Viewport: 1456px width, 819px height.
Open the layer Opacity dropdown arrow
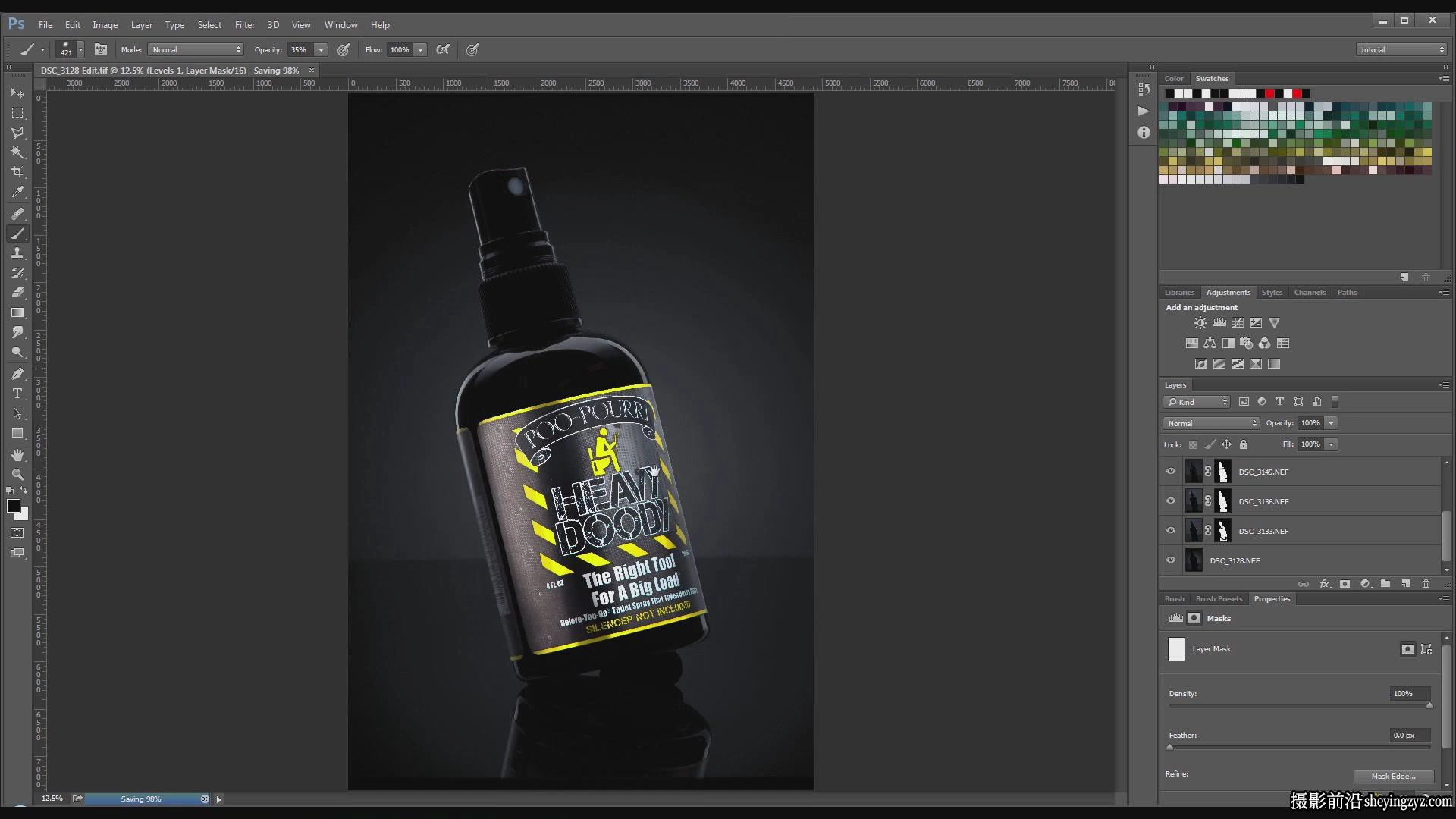click(1332, 423)
